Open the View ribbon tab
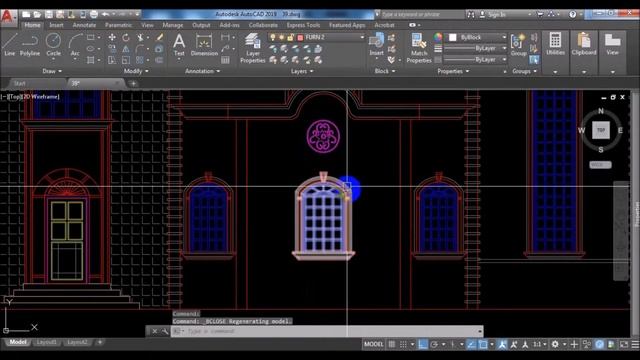This screenshot has width=640, height=360. tap(147, 25)
